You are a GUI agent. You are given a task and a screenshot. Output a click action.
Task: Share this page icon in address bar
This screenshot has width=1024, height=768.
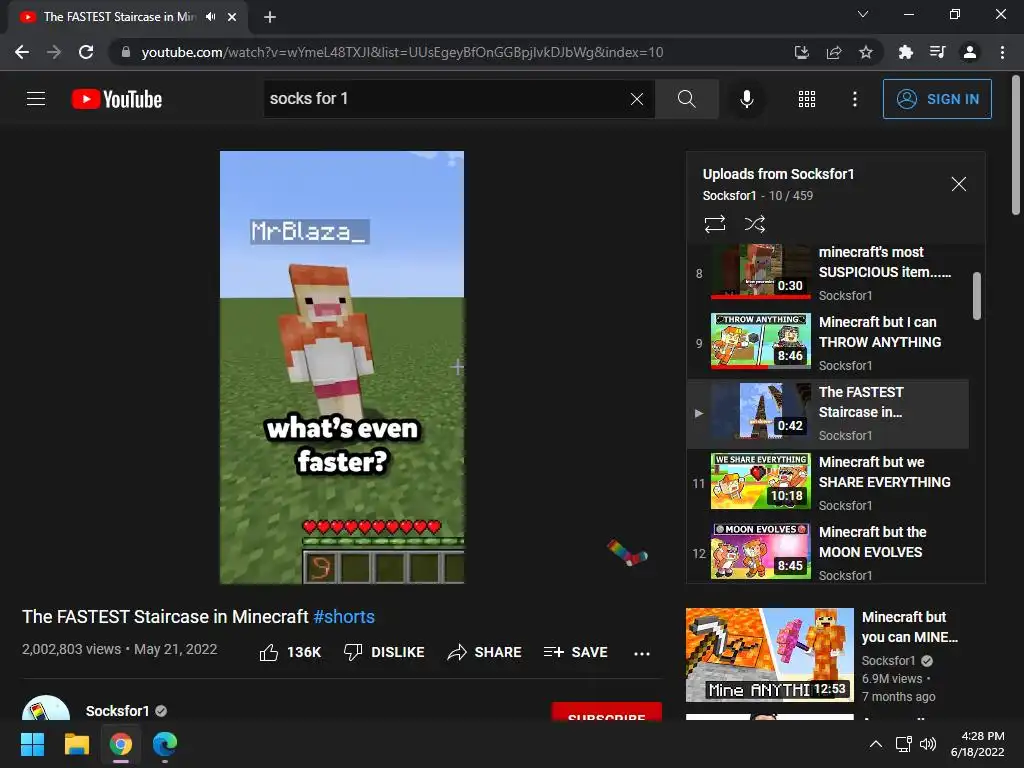(833, 52)
